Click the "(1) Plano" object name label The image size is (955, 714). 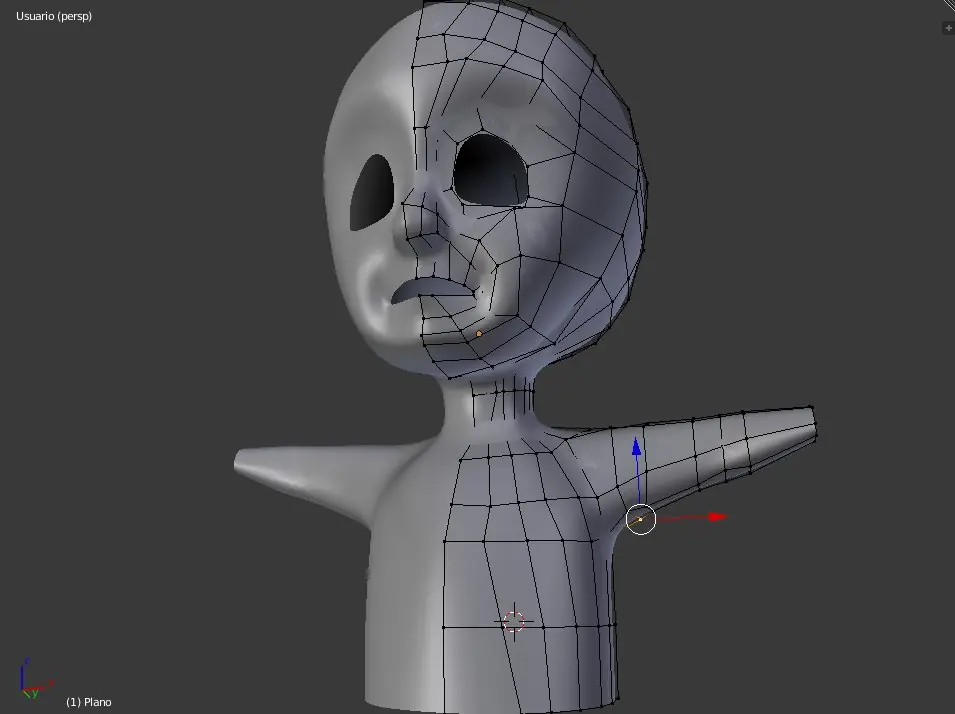[89, 702]
